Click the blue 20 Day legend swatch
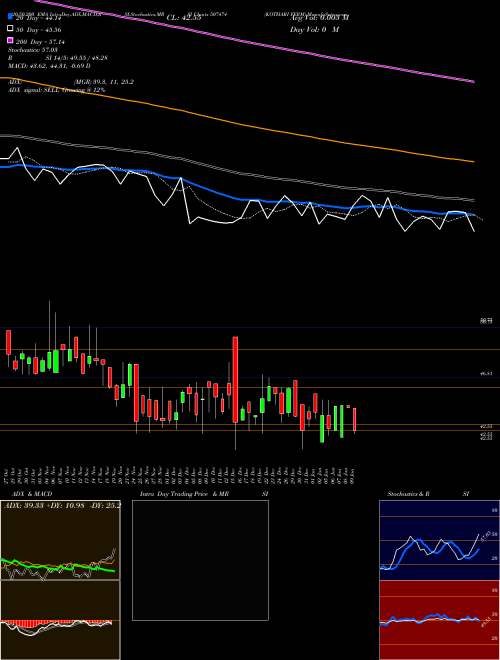Screen dimensions: 500x660 pos(10,18)
